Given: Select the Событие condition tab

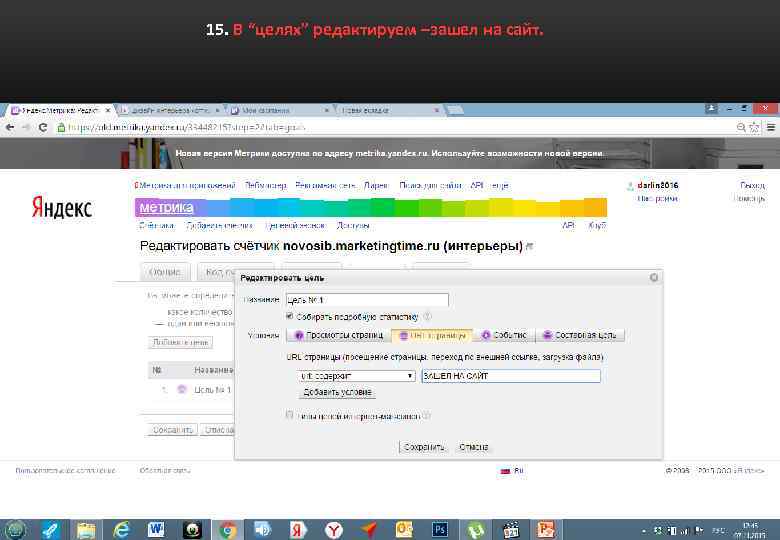Looking at the screenshot, I should coord(504,336).
